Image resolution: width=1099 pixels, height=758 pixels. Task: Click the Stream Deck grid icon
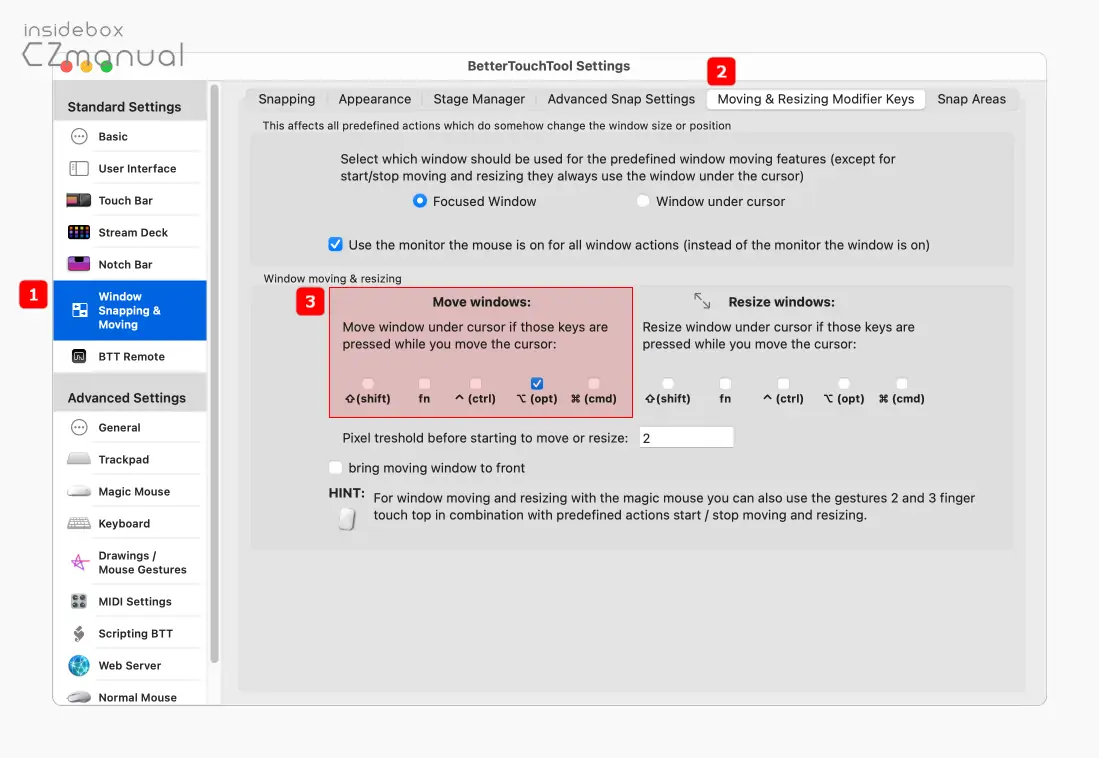click(x=78, y=232)
